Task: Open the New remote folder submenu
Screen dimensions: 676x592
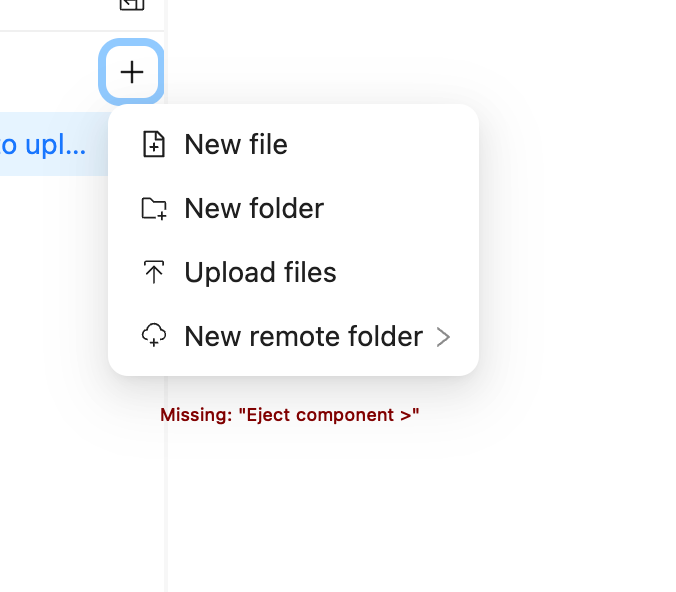Action: (303, 337)
